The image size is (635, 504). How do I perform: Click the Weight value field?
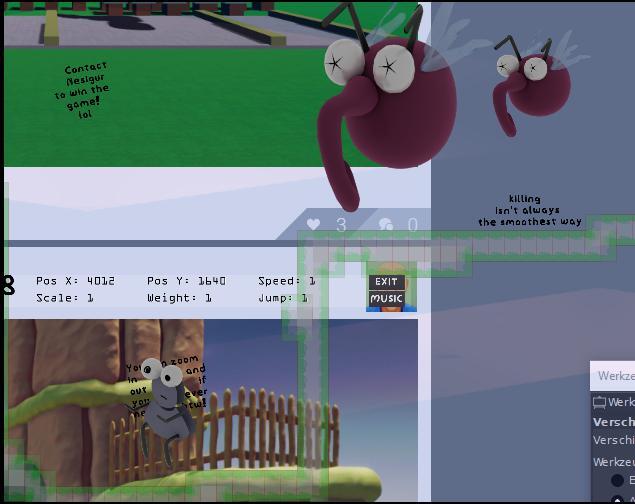click(208, 298)
